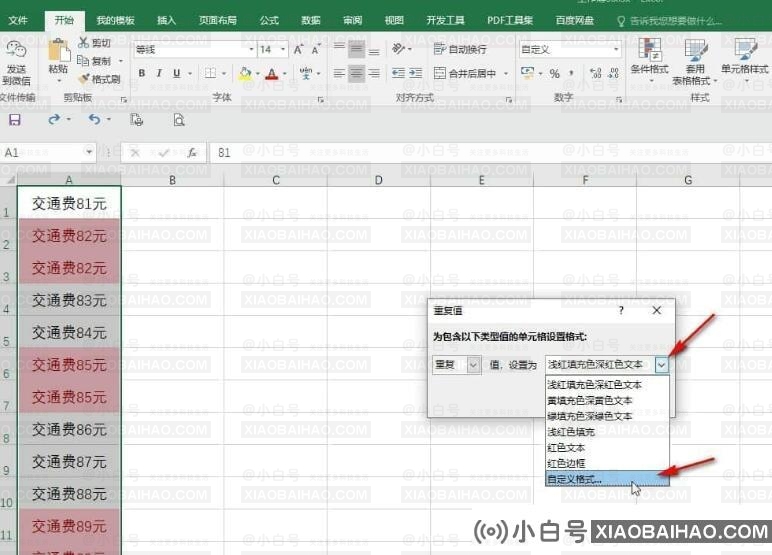The image size is (772, 555).
Task: Expand the Name Box A1 dropdown
Action: [x=89, y=152]
